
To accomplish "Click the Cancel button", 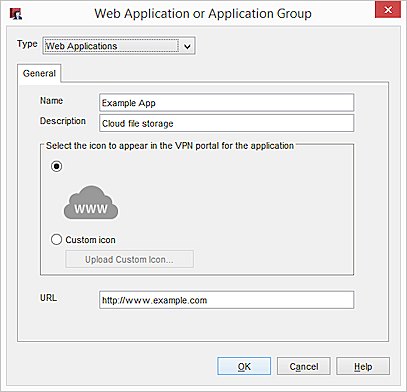I will (304, 366).
